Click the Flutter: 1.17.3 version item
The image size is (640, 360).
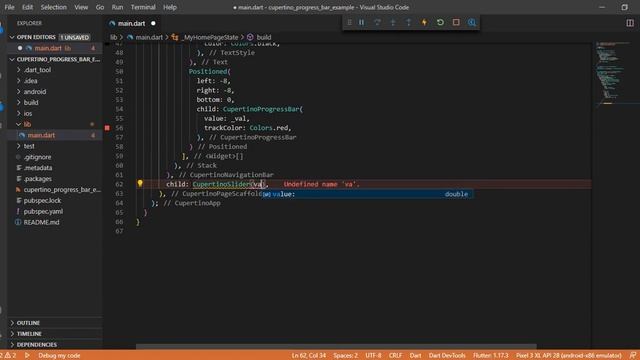(491, 356)
